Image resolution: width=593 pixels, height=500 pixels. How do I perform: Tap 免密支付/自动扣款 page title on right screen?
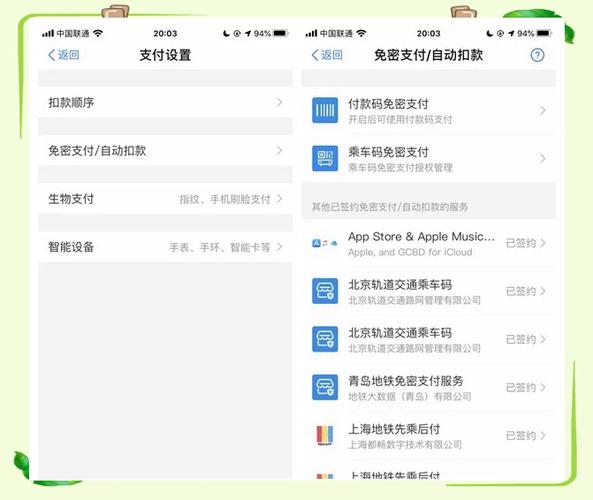tap(428, 55)
